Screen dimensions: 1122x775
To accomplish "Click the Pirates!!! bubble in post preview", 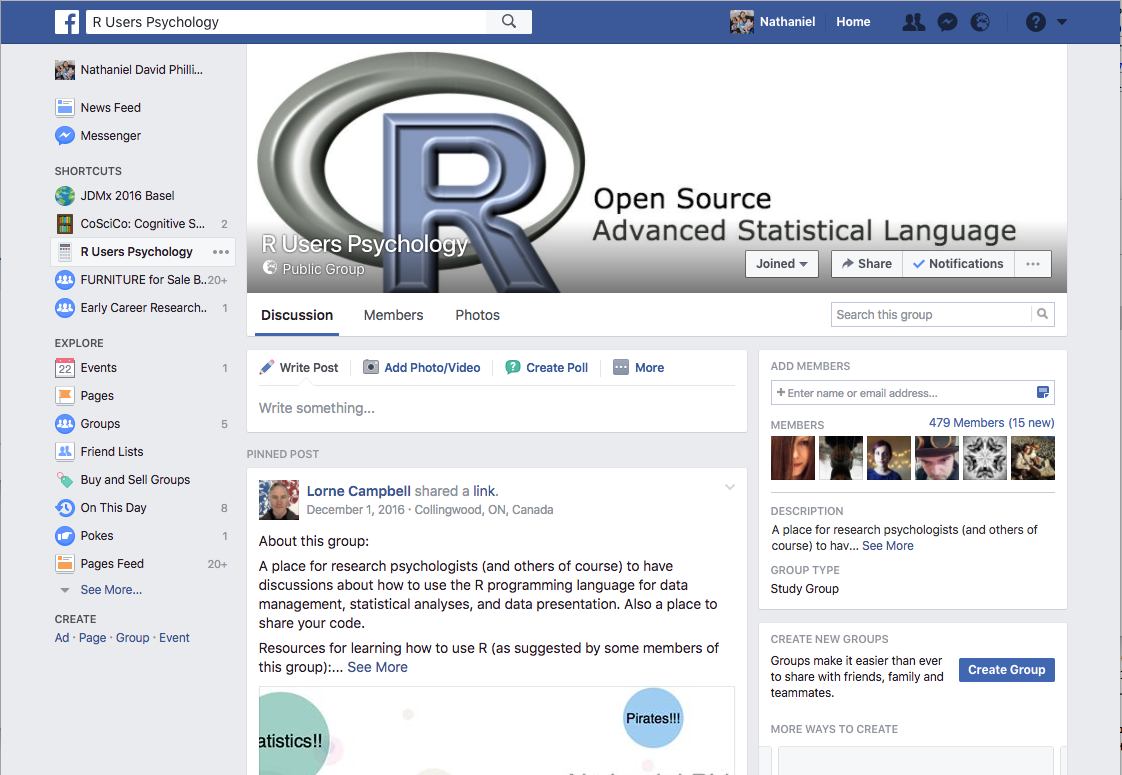I will click(x=653, y=718).
